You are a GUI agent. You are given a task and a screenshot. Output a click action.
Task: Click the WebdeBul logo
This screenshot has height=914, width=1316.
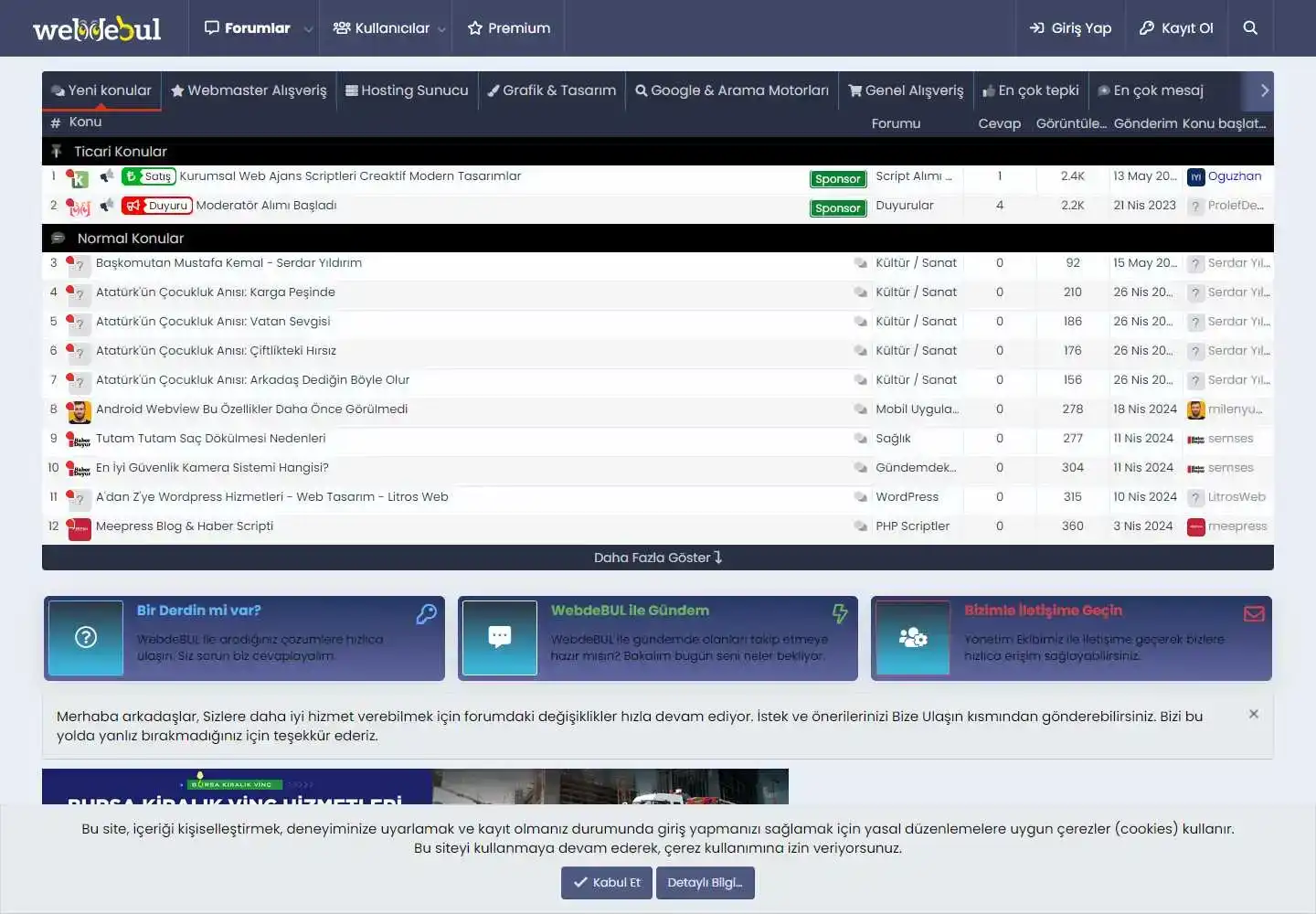(97, 29)
